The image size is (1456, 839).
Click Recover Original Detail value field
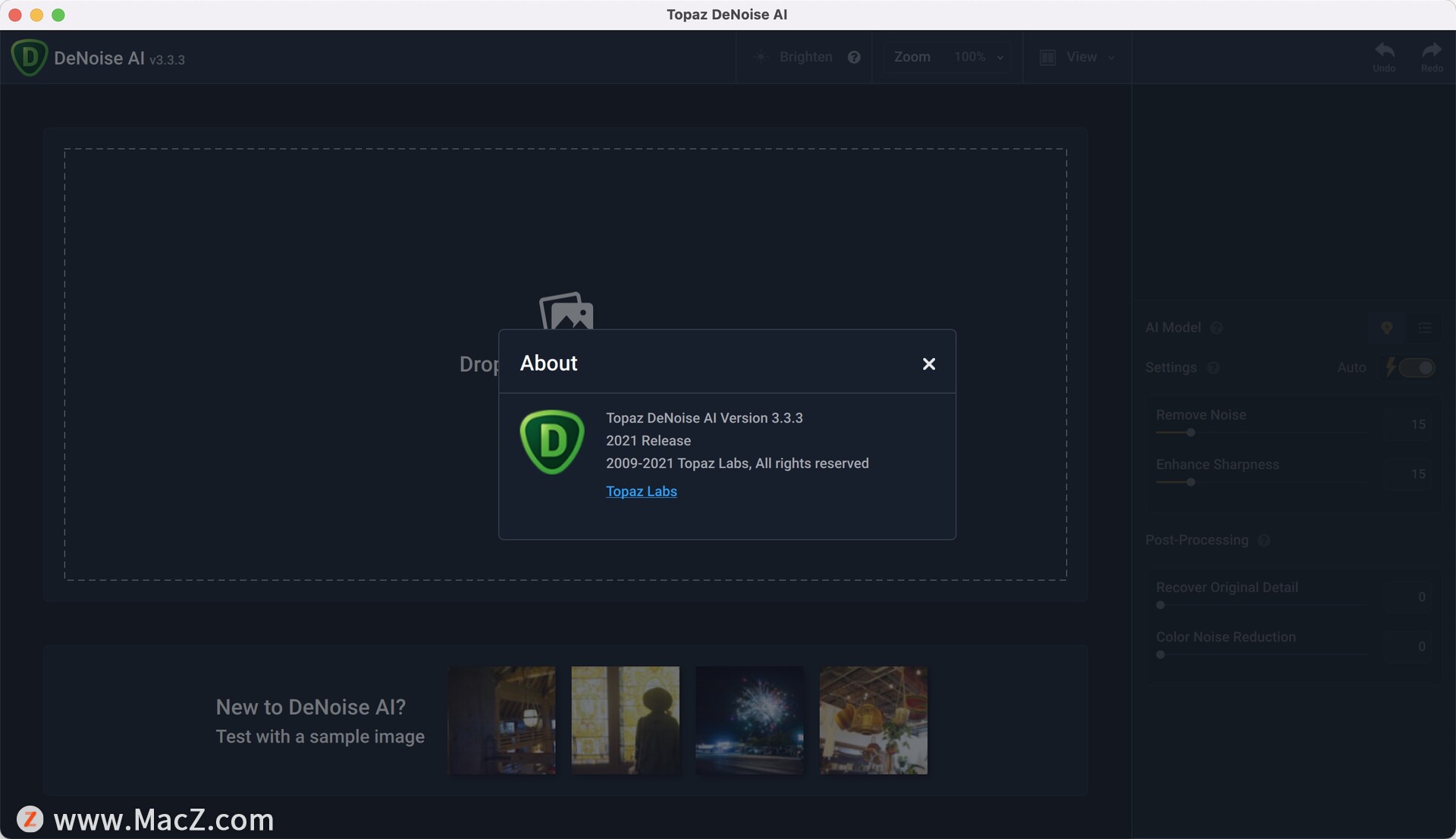click(1409, 597)
